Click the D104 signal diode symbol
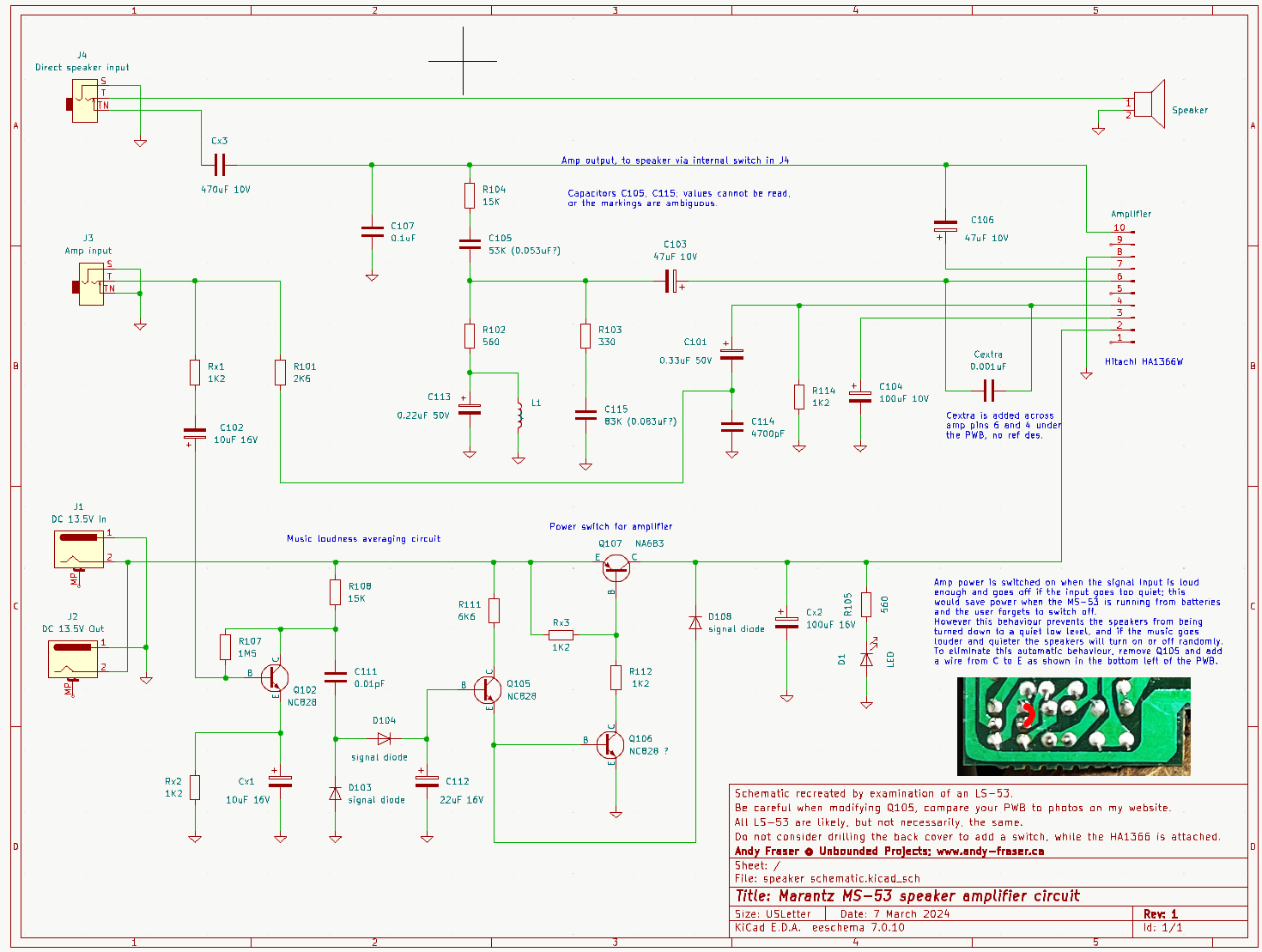This screenshot has height=952, width=1262. pos(384,738)
